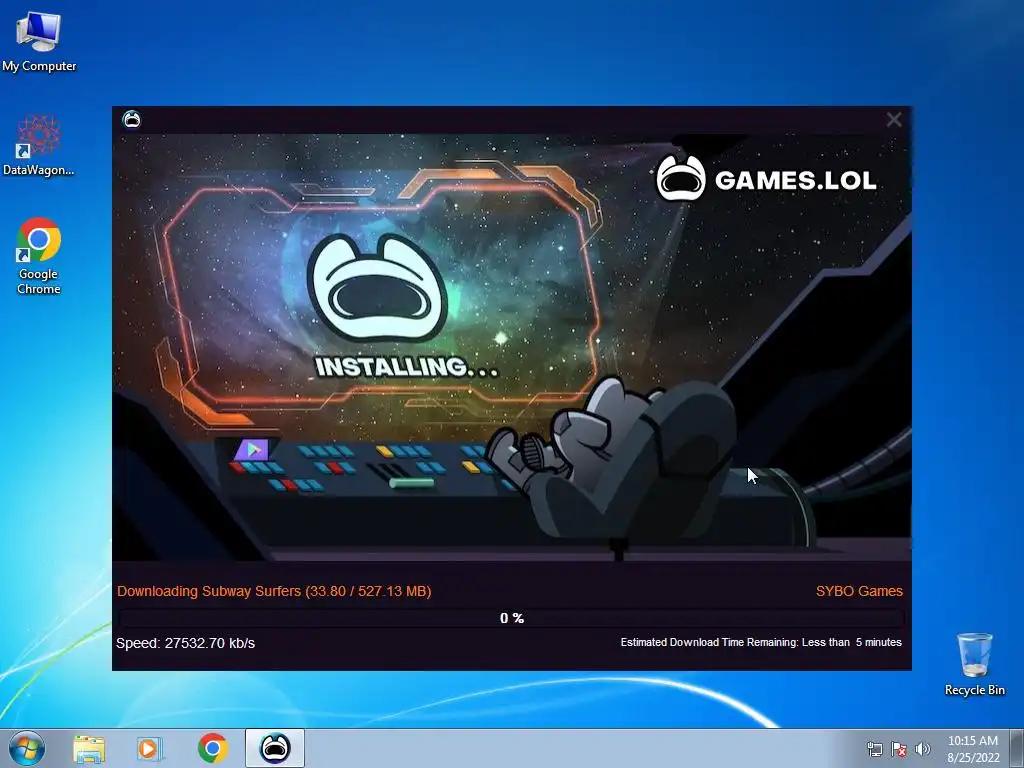Image resolution: width=1024 pixels, height=768 pixels.
Task: Click the play-store triangle icon on the console
Action: (x=253, y=449)
